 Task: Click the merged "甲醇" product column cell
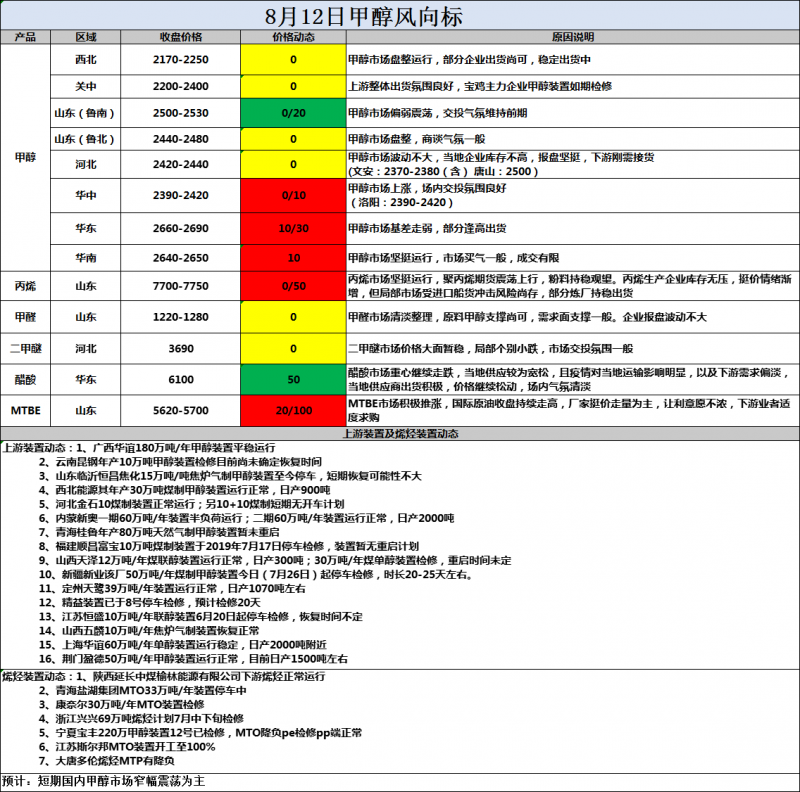click(26, 158)
